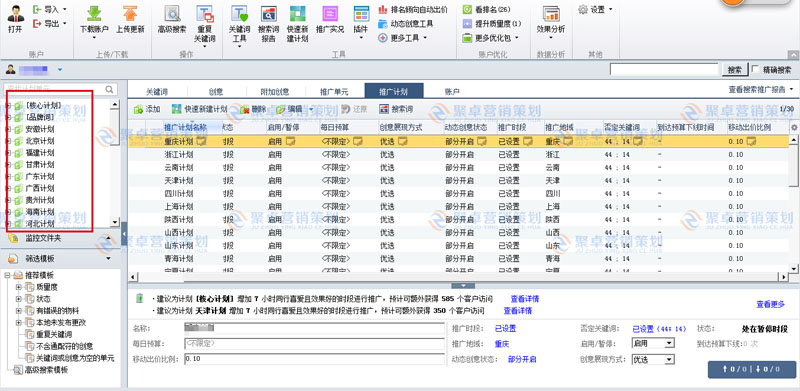Click 编辑 edit in plan toolbar

pos(294,109)
